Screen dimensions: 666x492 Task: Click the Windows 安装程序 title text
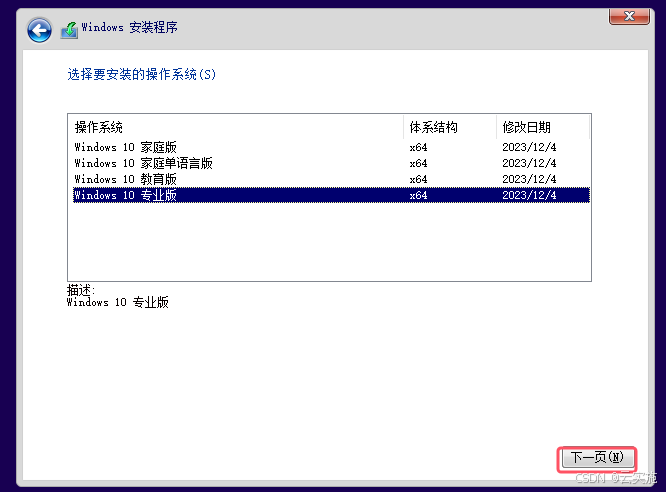click(130, 28)
